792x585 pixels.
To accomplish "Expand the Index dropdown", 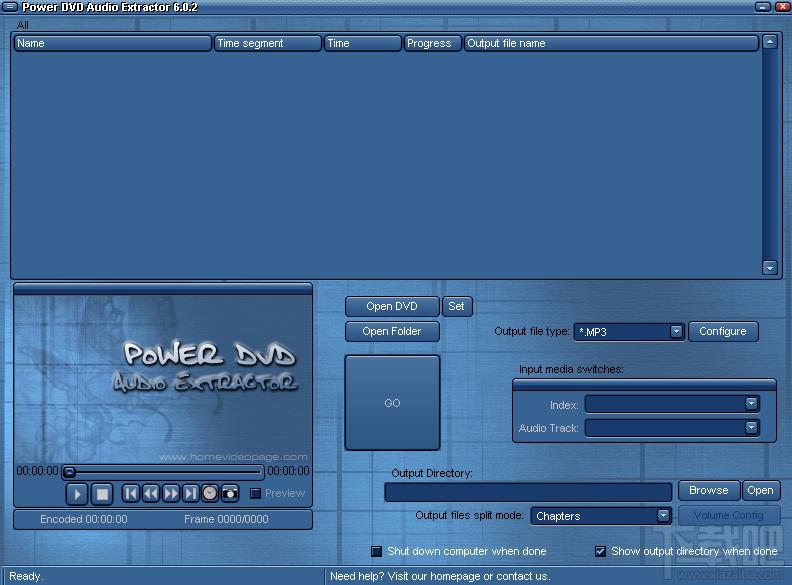I will pyautogui.click(x=751, y=404).
